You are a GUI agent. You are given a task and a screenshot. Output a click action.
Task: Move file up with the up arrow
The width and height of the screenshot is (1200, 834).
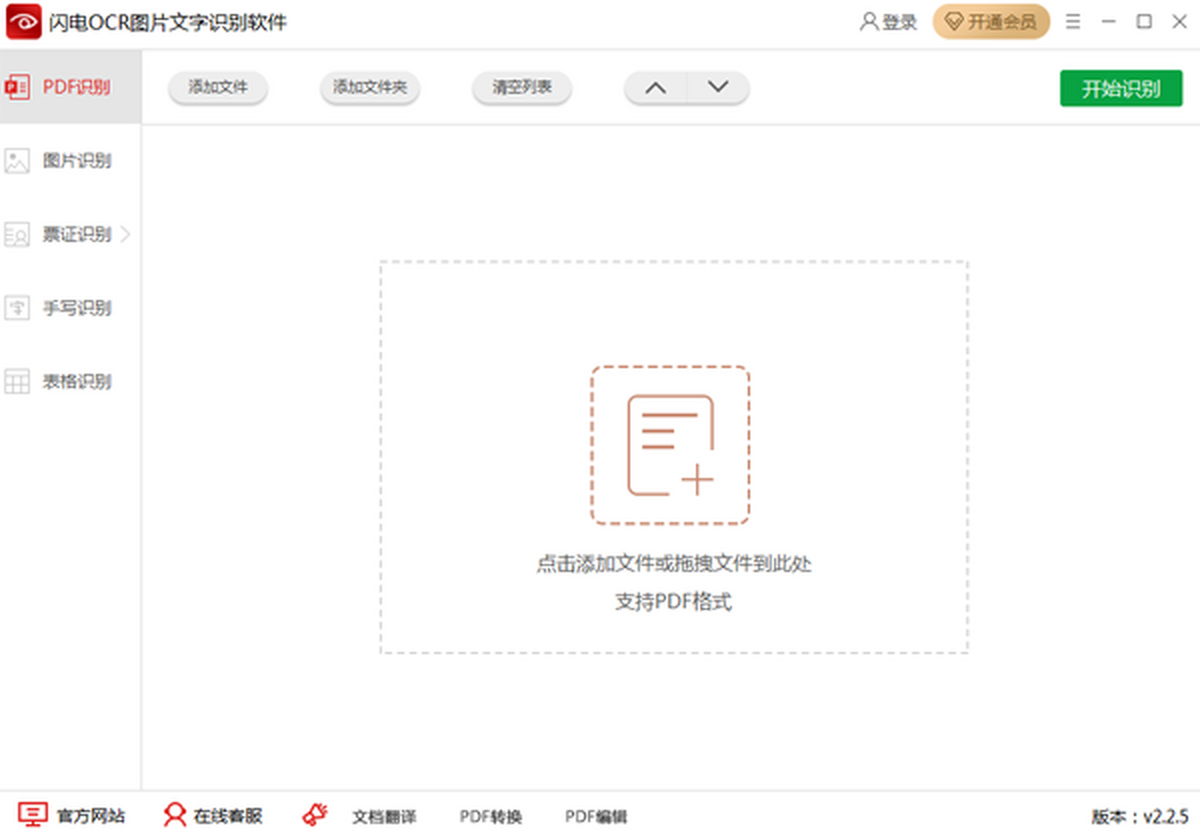pyautogui.click(x=656, y=87)
